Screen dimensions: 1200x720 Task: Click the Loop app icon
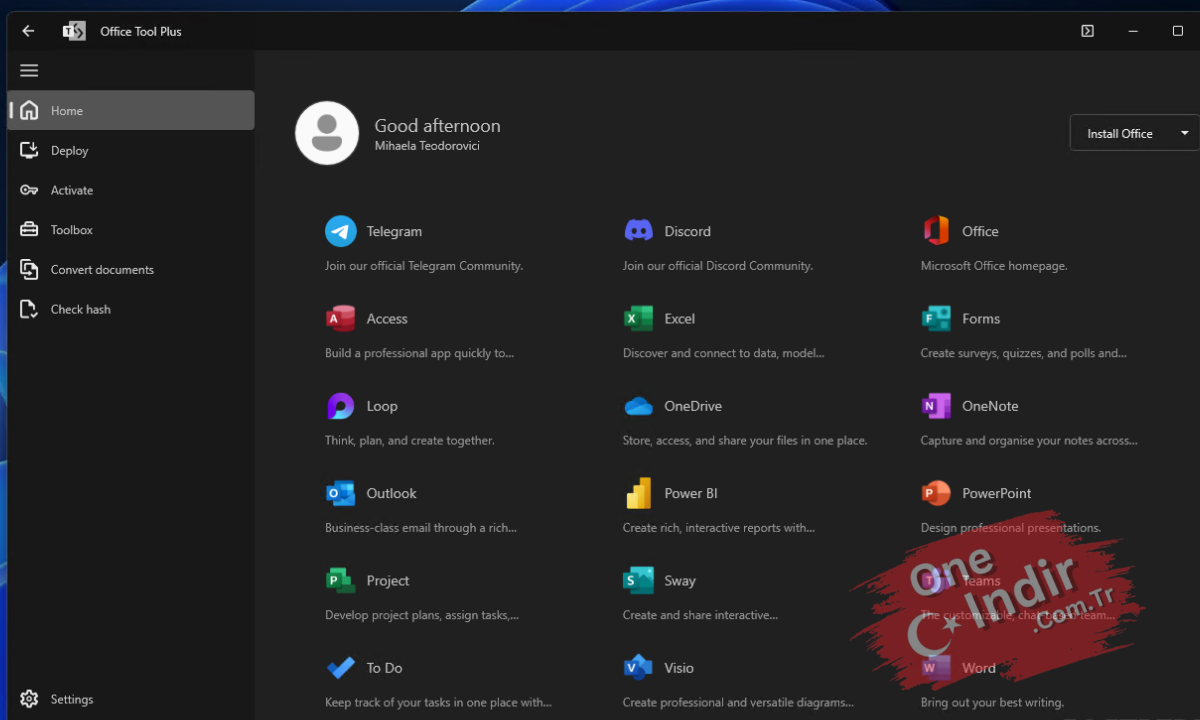tap(340, 406)
